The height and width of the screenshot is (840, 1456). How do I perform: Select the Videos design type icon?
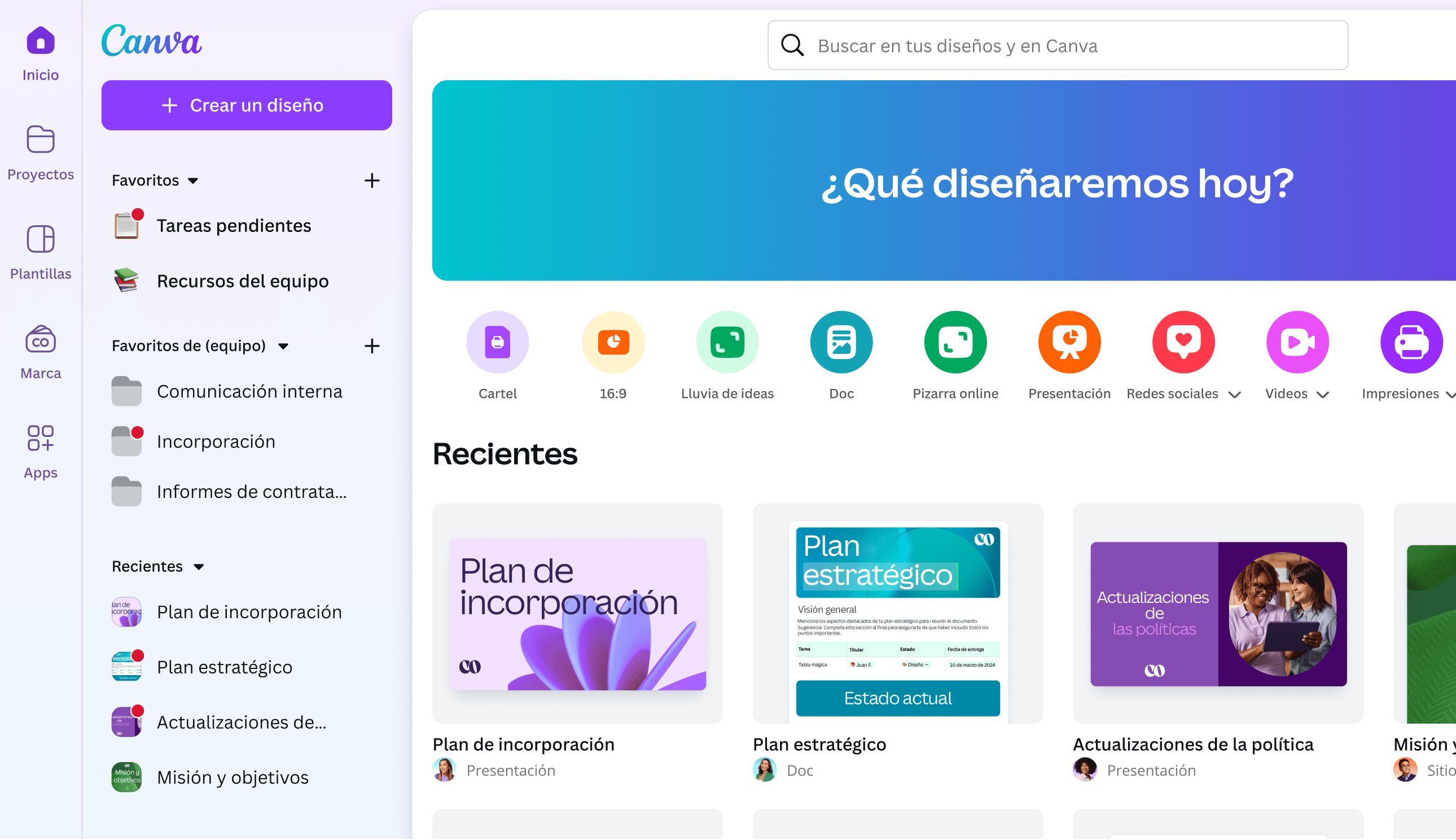tap(1298, 342)
